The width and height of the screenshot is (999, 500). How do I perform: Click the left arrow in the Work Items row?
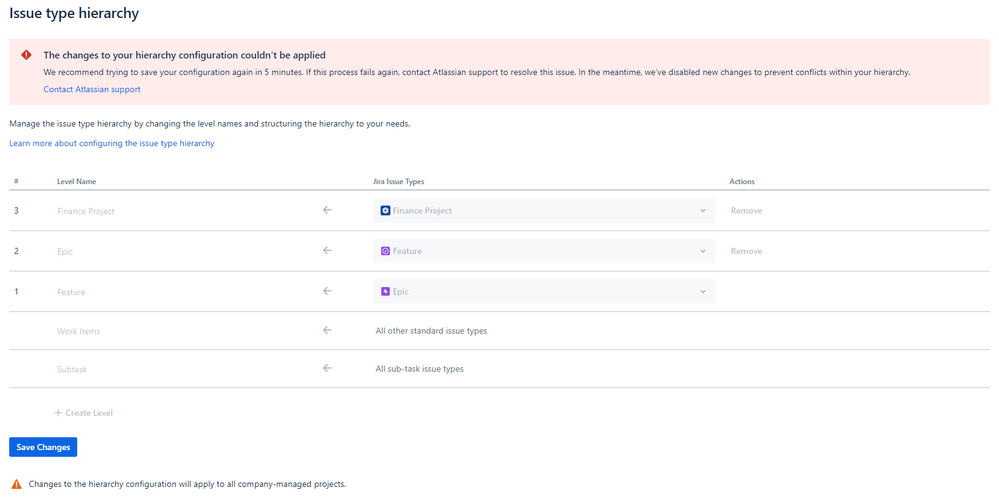click(327, 330)
